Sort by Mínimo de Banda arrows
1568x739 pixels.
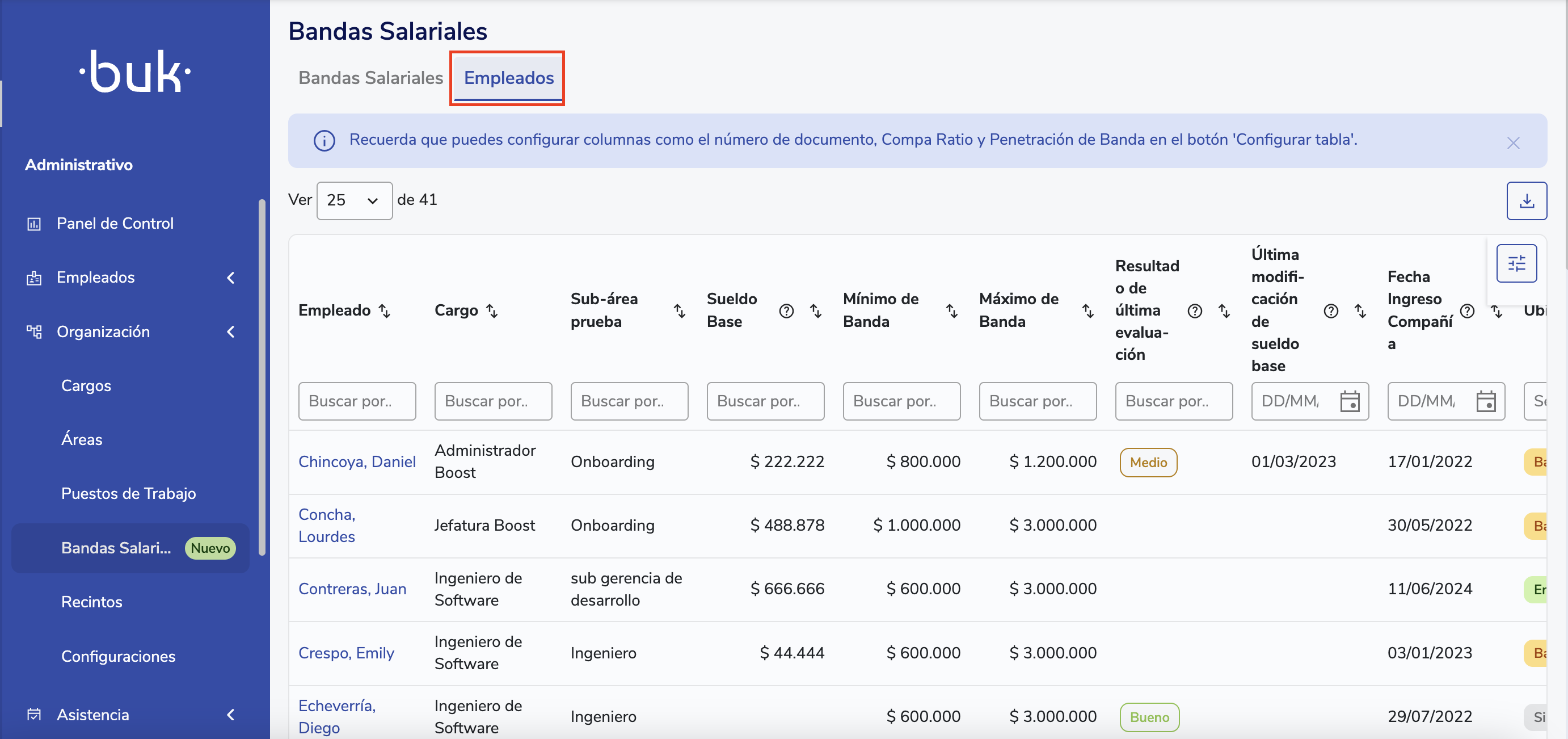951,310
